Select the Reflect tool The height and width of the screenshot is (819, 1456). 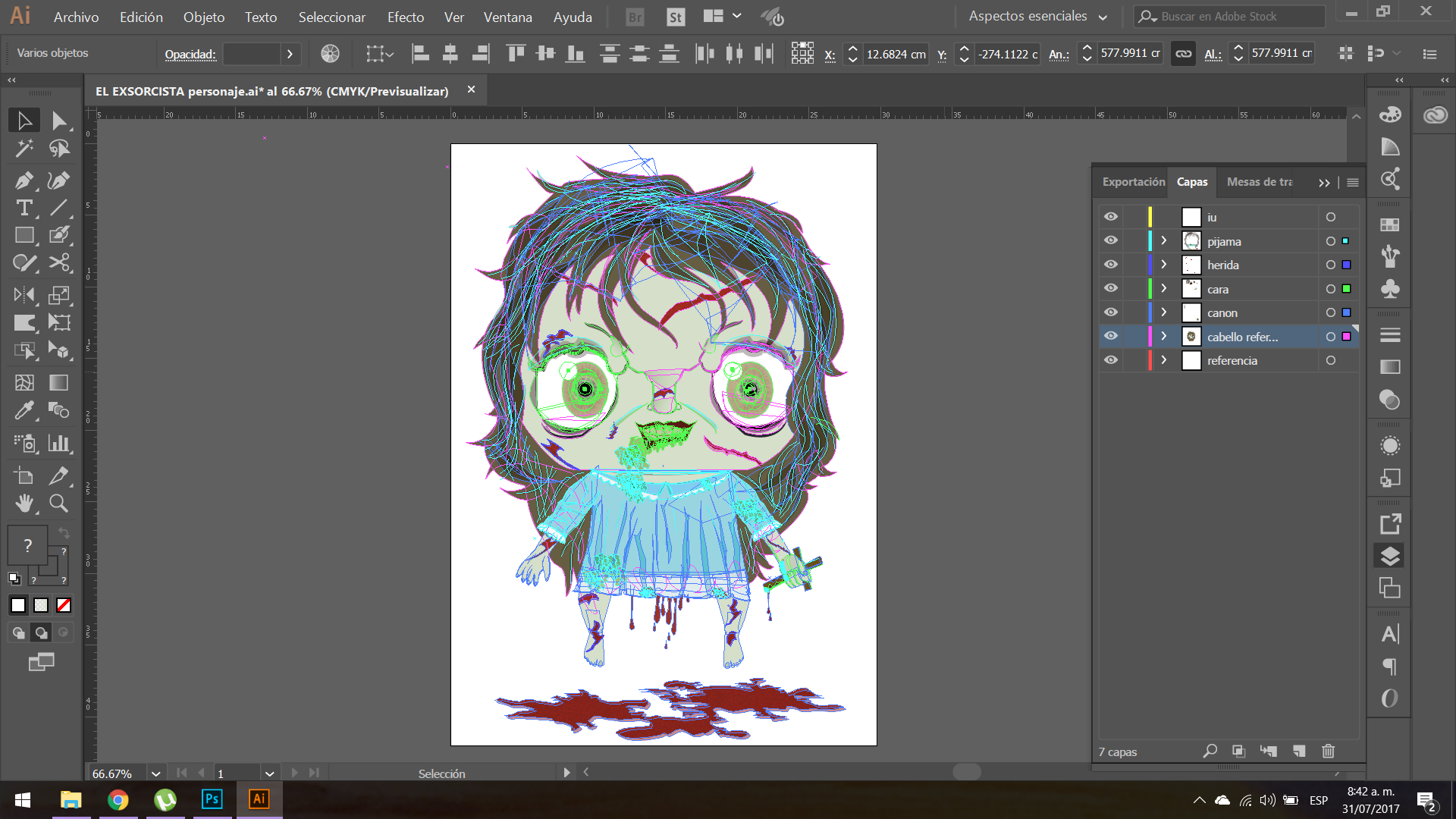pos(24,295)
